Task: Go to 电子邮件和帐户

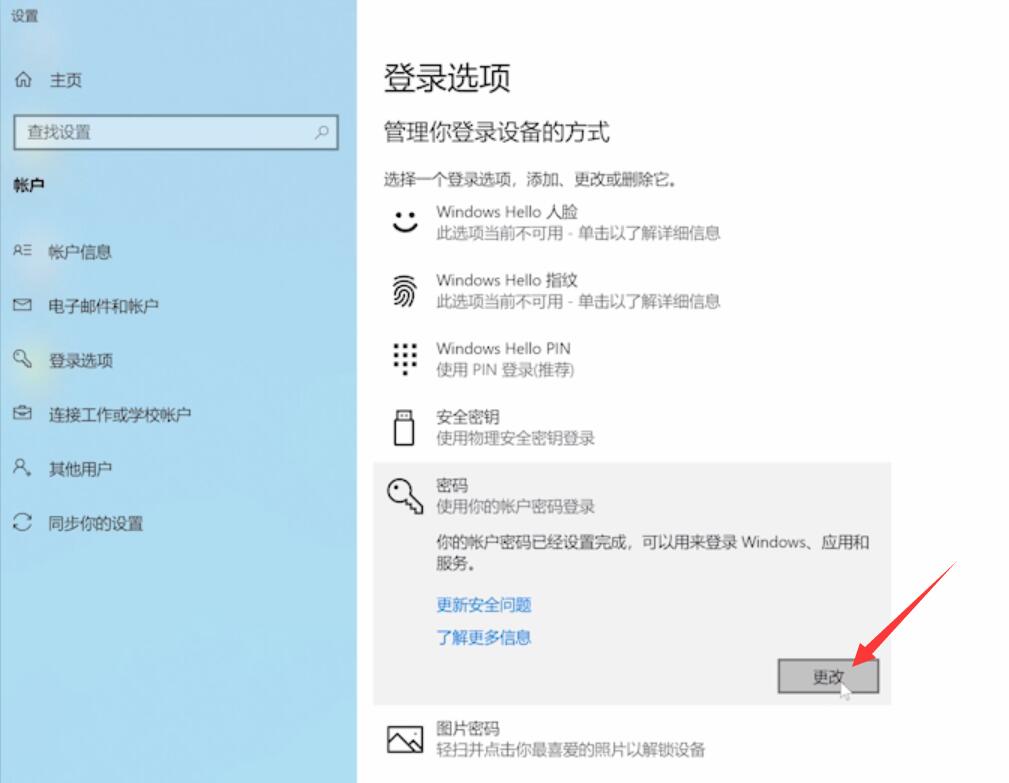Action: click(104, 306)
